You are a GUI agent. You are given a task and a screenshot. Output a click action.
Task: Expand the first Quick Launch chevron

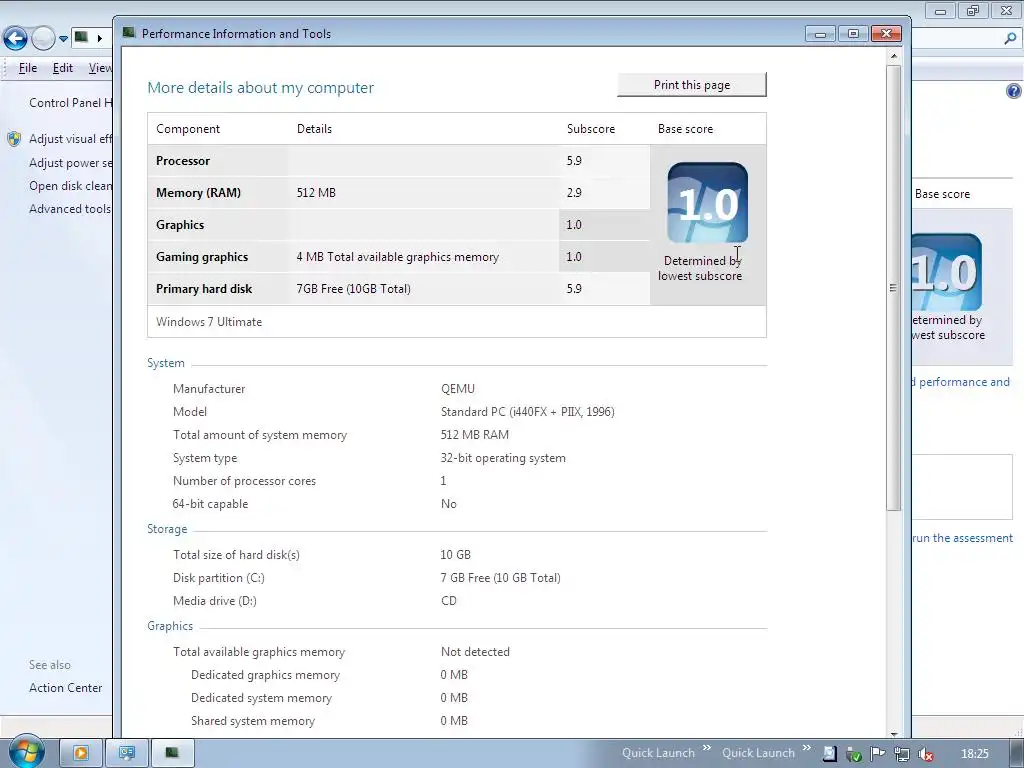707,748
